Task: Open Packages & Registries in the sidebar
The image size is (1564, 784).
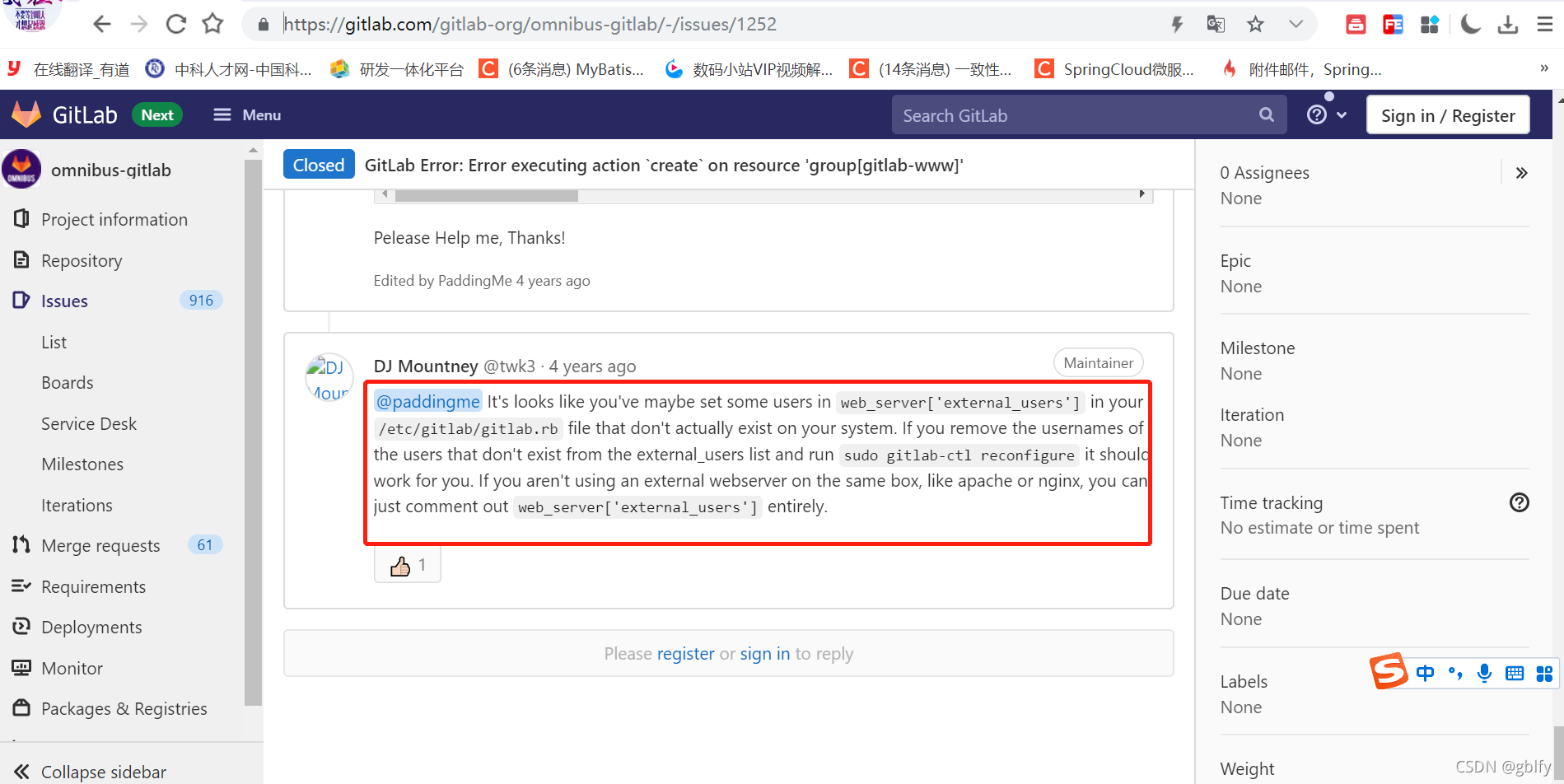Action: 124,708
